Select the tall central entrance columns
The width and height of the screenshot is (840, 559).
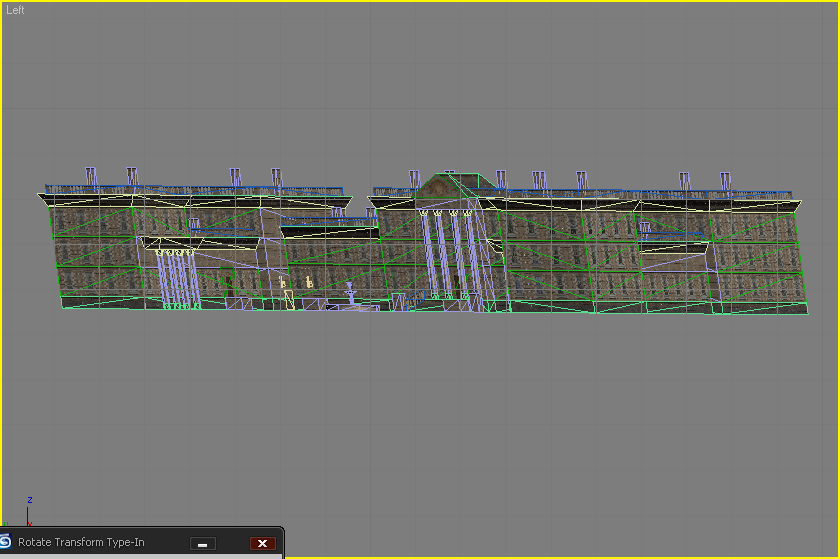pyautogui.click(x=447, y=255)
